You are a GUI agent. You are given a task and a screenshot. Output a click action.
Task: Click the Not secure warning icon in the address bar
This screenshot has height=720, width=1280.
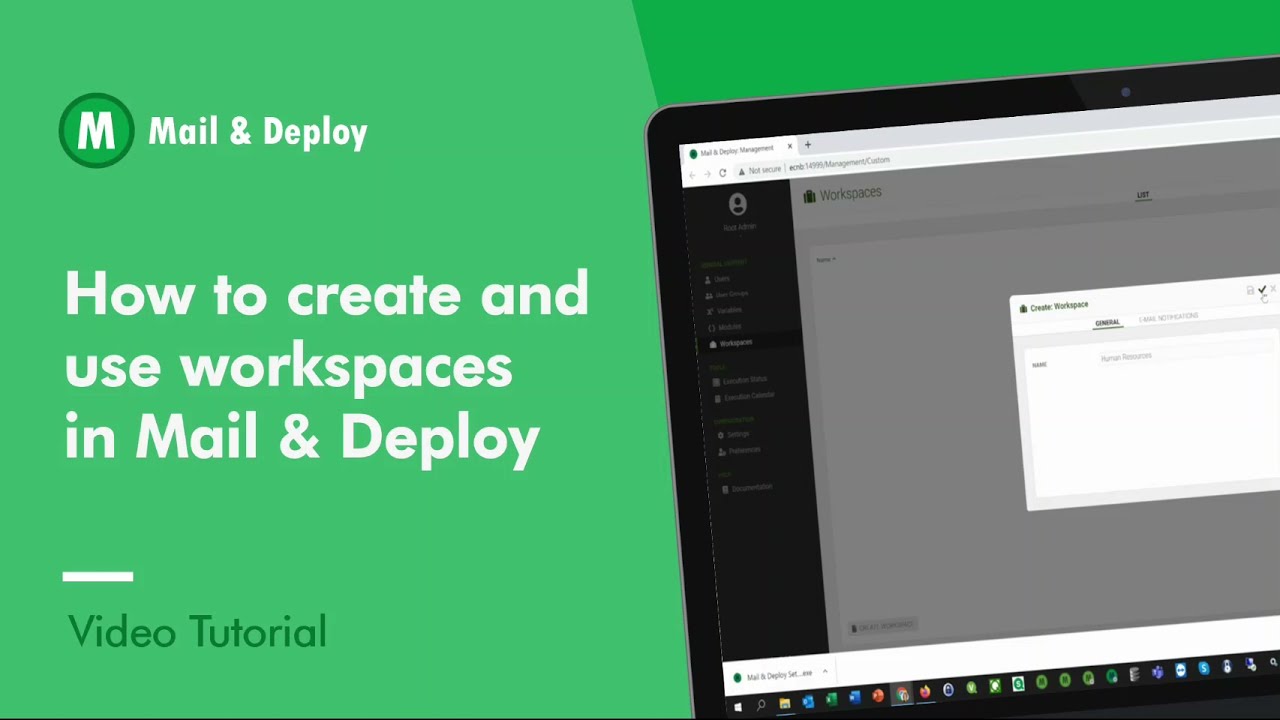coord(741,171)
